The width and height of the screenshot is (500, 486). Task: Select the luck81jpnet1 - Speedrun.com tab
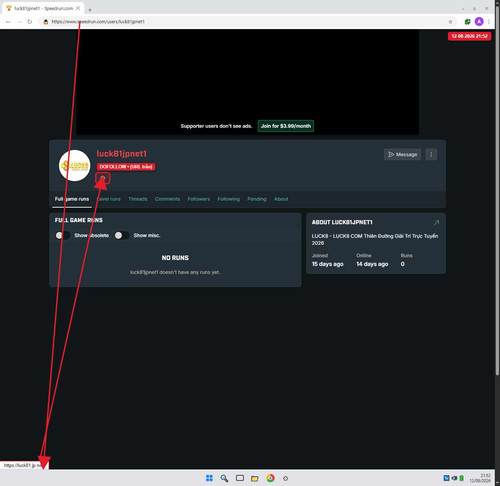43,8
